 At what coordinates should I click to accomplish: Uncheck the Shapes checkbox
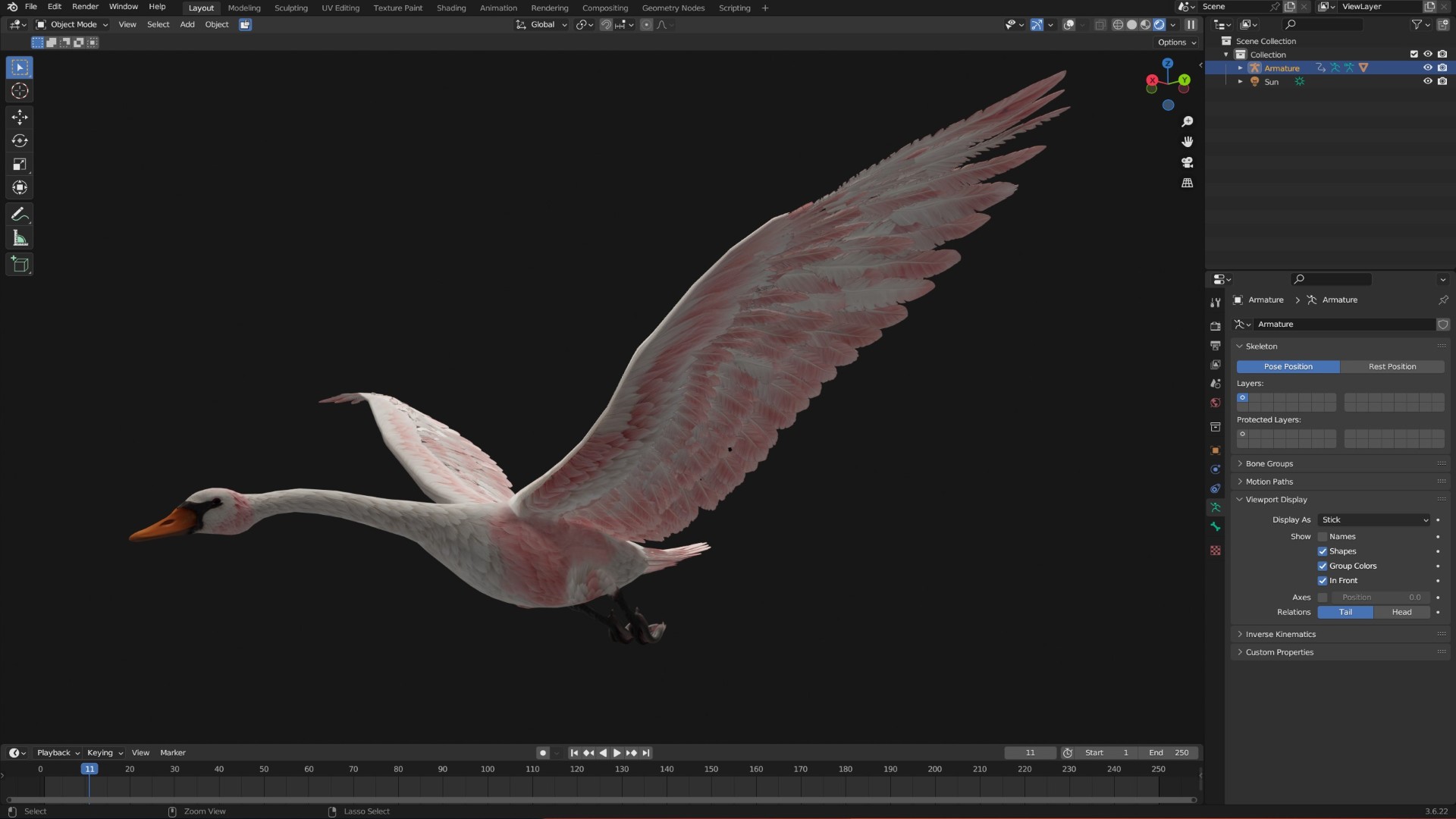click(x=1323, y=551)
